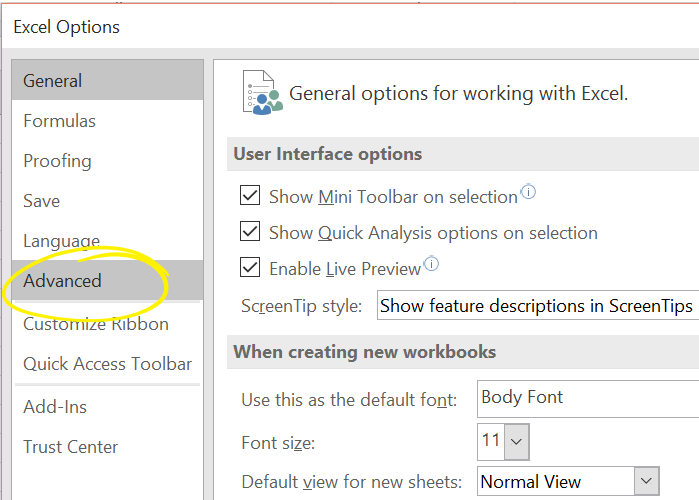This screenshot has height=500, width=699.
Task: Select Quick Access Toolbar category
Action: (107, 364)
